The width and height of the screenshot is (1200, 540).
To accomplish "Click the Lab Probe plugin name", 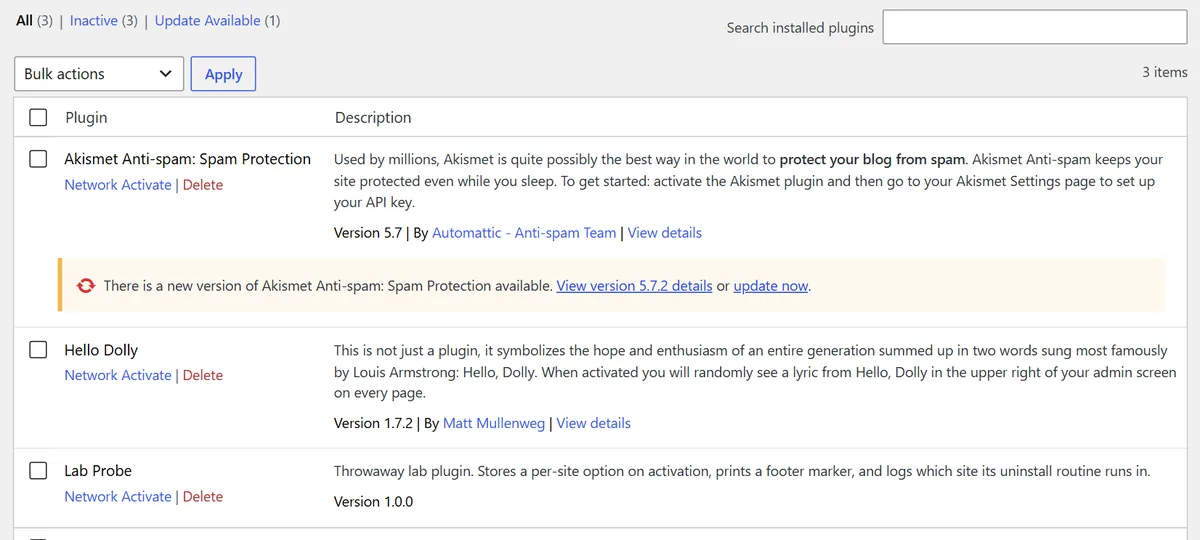I will coord(98,471).
